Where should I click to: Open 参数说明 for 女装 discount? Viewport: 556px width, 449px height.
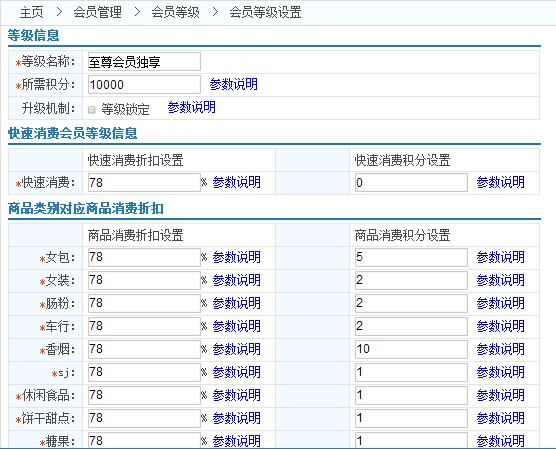(237, 280)
